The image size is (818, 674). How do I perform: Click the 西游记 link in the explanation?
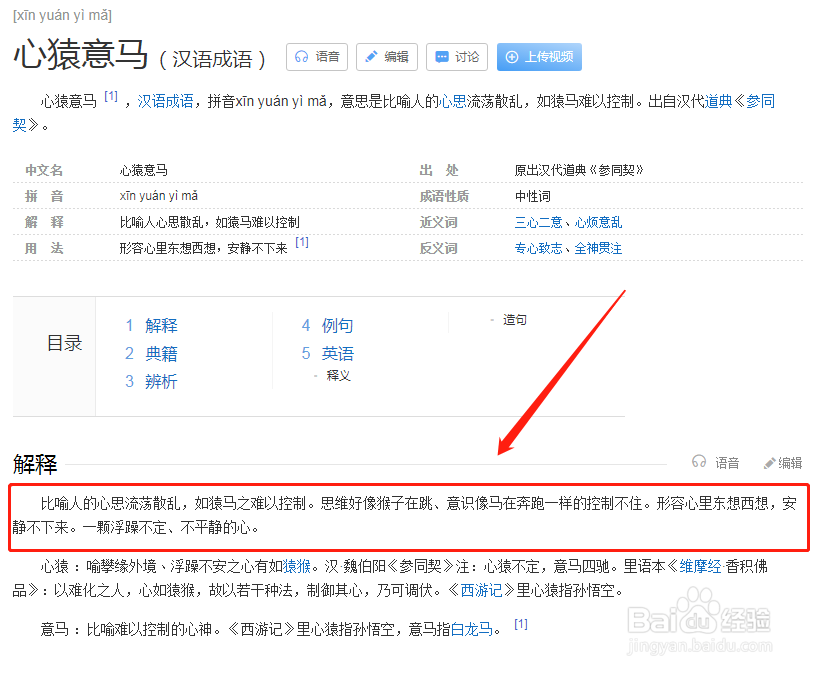pos(483,590)
